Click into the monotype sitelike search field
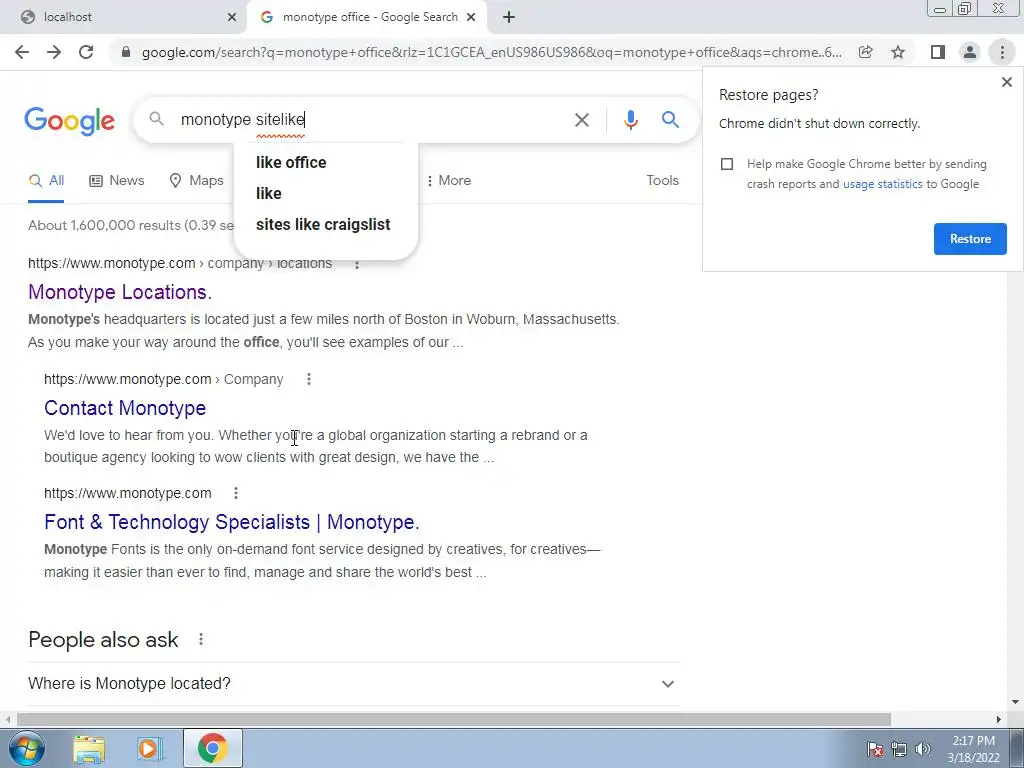The image size is (1024, 768). coord(372,120)
